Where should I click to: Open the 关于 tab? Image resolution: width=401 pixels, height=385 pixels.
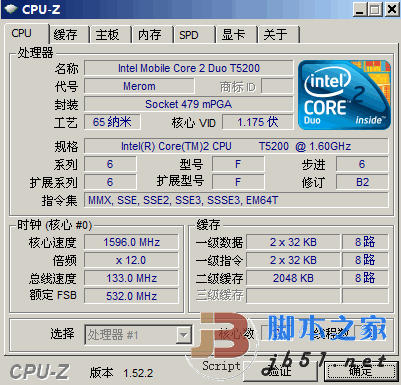pyautogui.click(x=279, y=35)
